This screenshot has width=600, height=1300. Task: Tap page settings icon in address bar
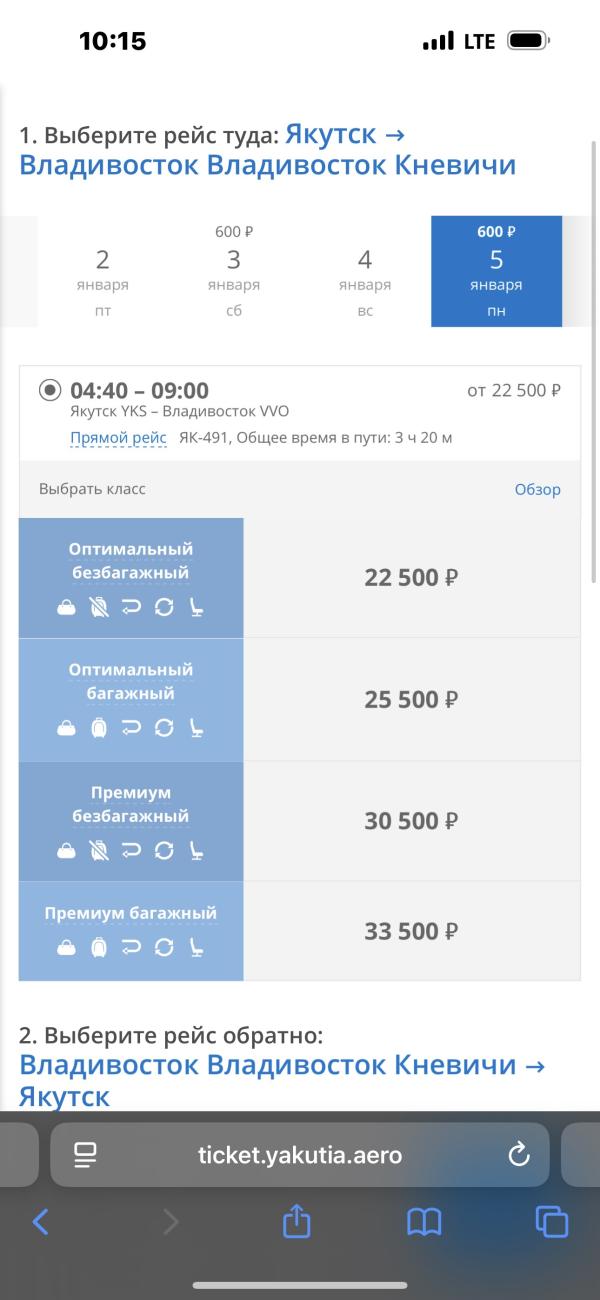pos(85,1156)
